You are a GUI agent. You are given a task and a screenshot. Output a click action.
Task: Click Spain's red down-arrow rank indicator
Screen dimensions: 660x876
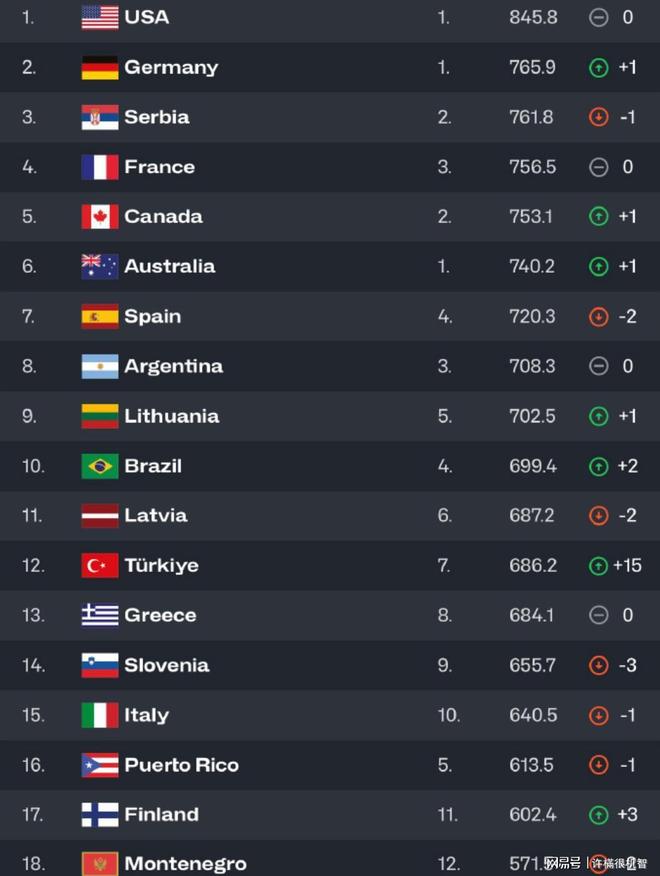click(598, 317)
